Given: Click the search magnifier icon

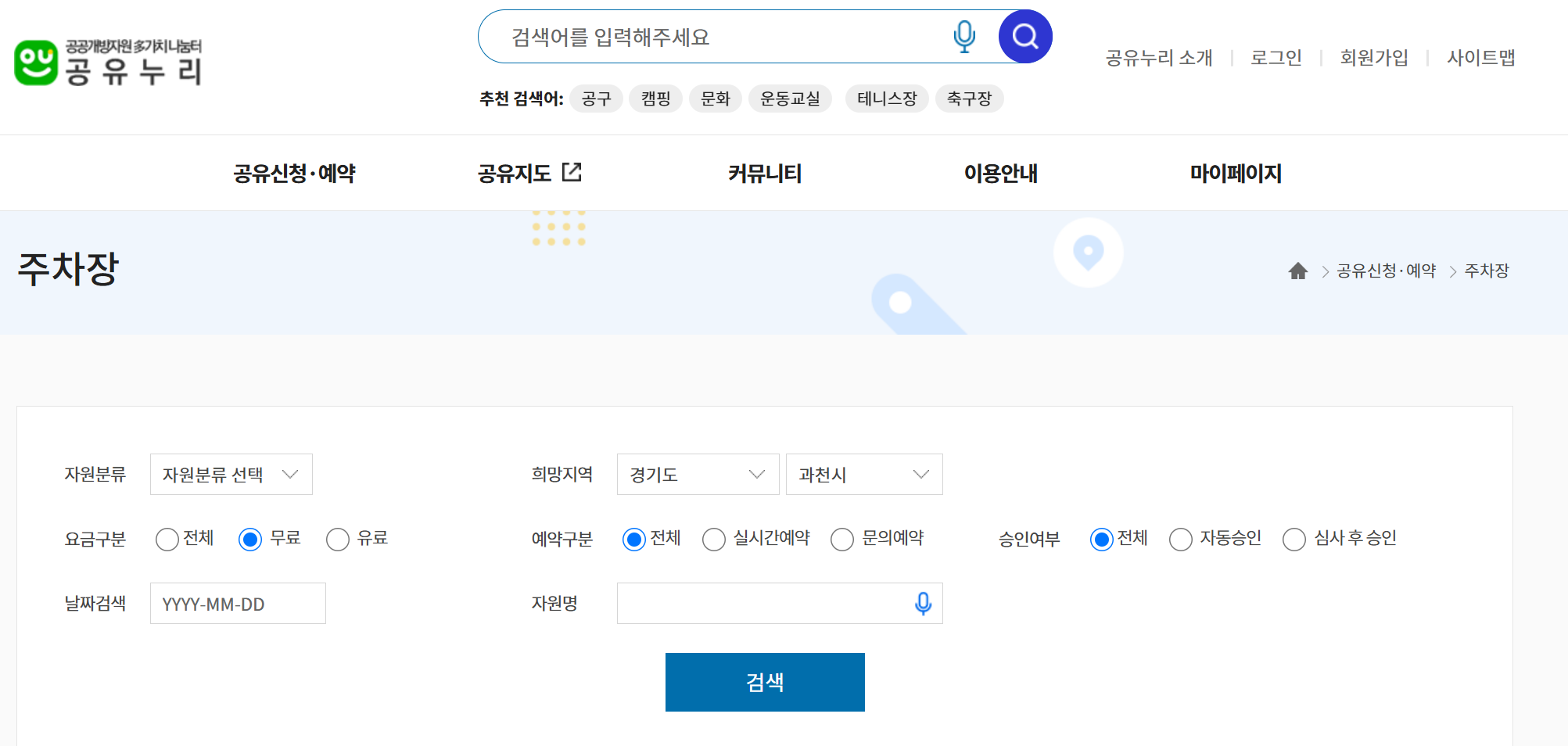Looking at the screenshot, I should point(1024,36).
